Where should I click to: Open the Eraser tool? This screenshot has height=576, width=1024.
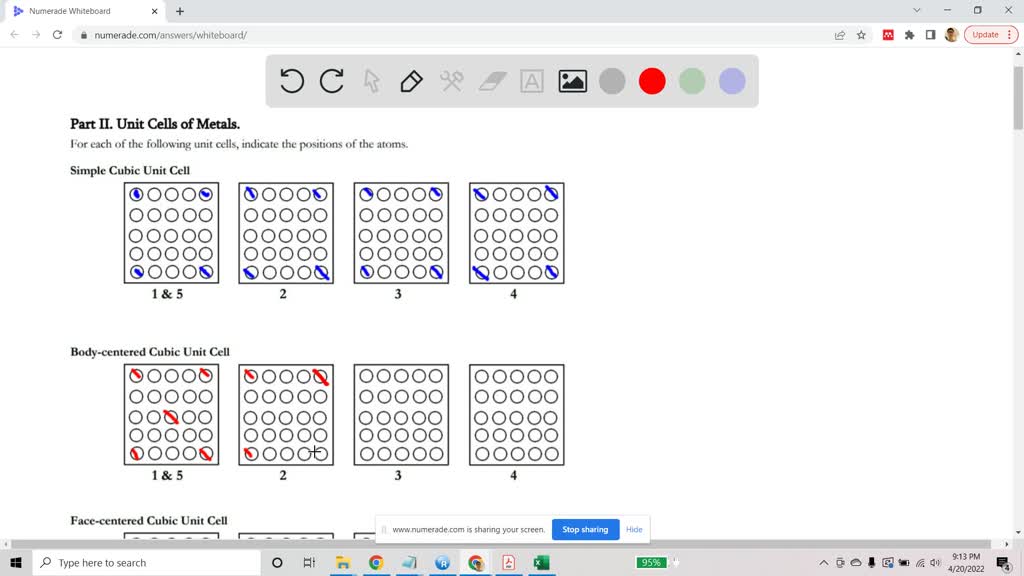[491, 81]
